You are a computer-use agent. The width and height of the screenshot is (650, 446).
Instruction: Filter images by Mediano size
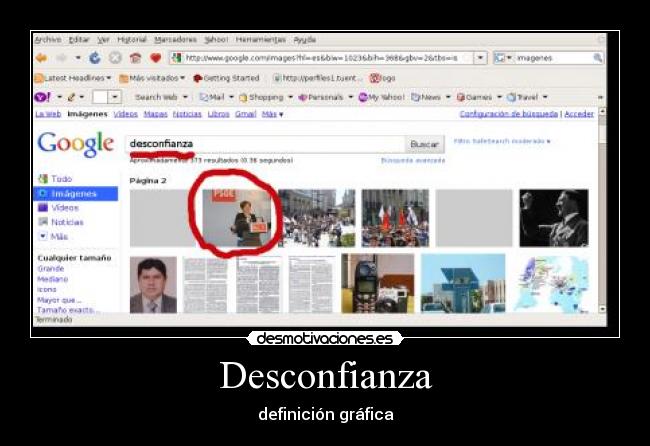coord(53,279)
